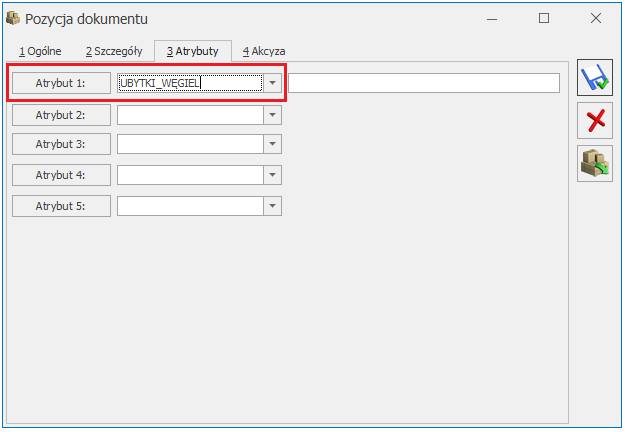Click the UBYTKI_WĘGIEL attribute field
This screenshot has width=625, height=432.
tap(191, 83)
